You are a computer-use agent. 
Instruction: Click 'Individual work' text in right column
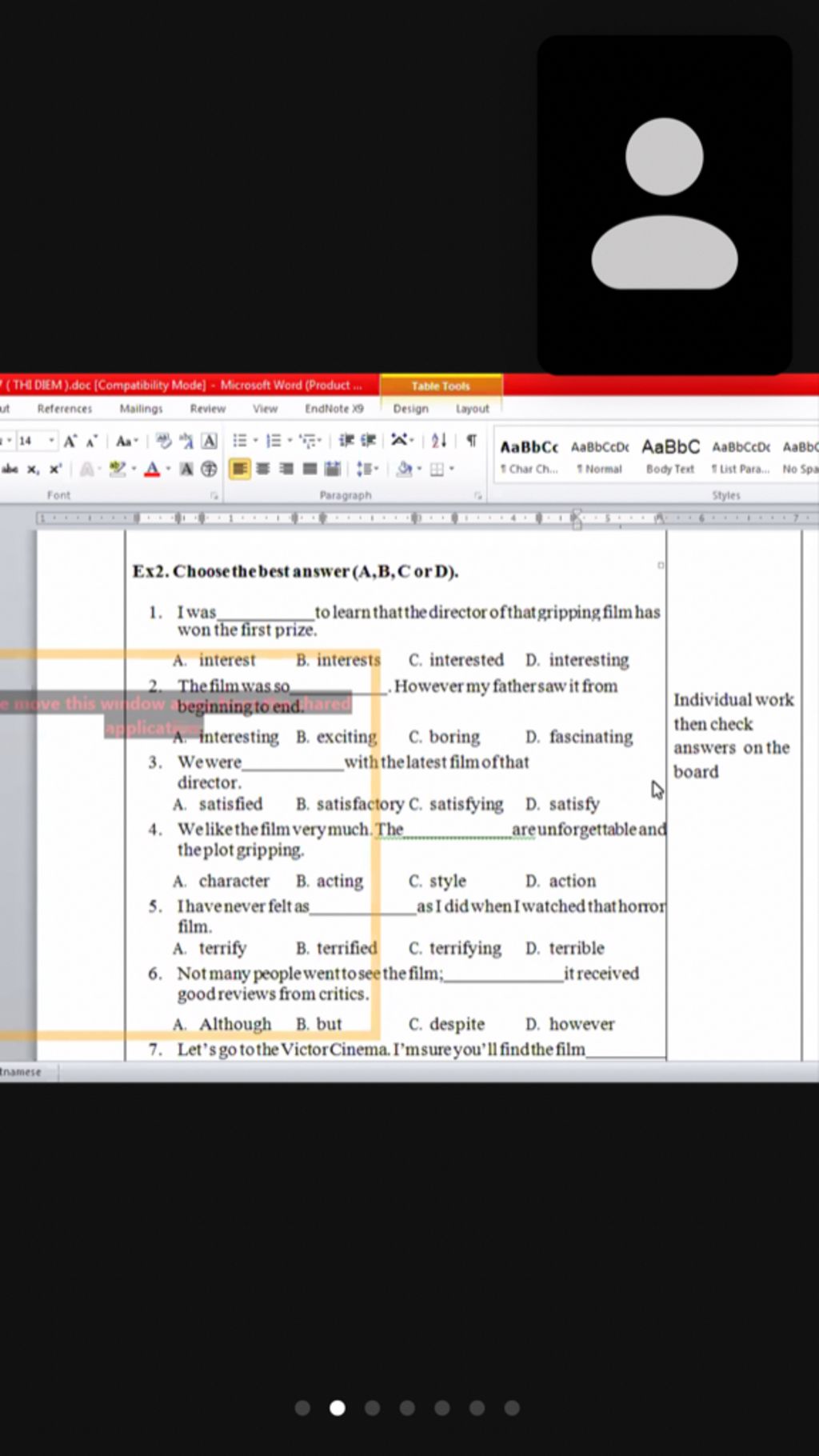(733, 700)
